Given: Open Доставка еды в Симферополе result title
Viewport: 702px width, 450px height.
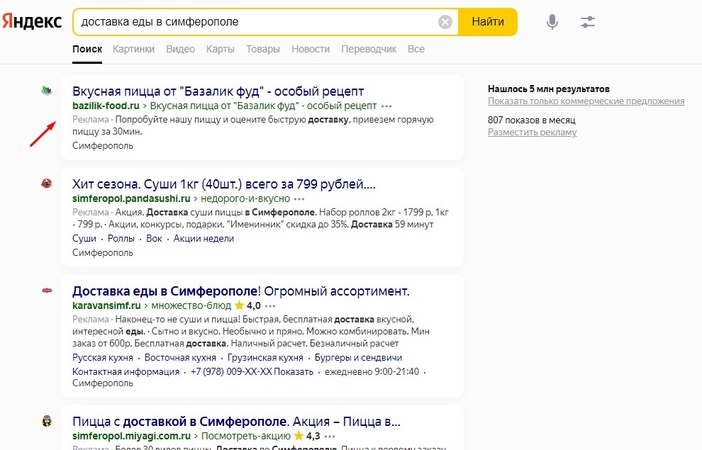Looking at the screenshot, I should click(x=241, y=291).
